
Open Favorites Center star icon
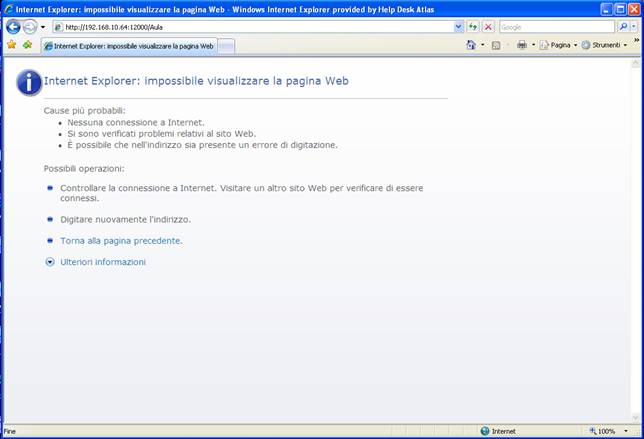[x=12, y=45]
